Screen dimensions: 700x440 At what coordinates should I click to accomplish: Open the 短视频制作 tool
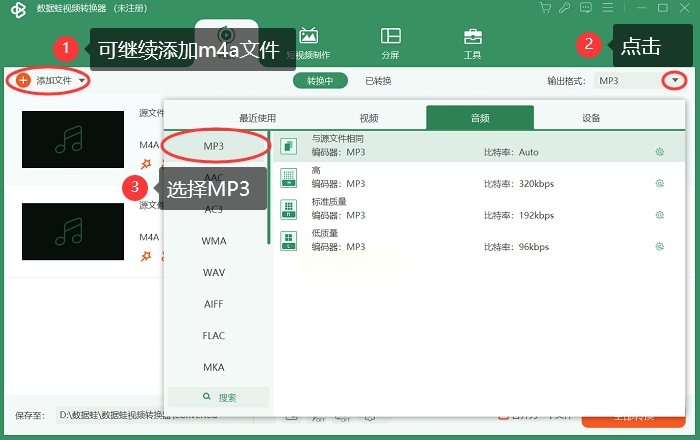pos(308,43)
